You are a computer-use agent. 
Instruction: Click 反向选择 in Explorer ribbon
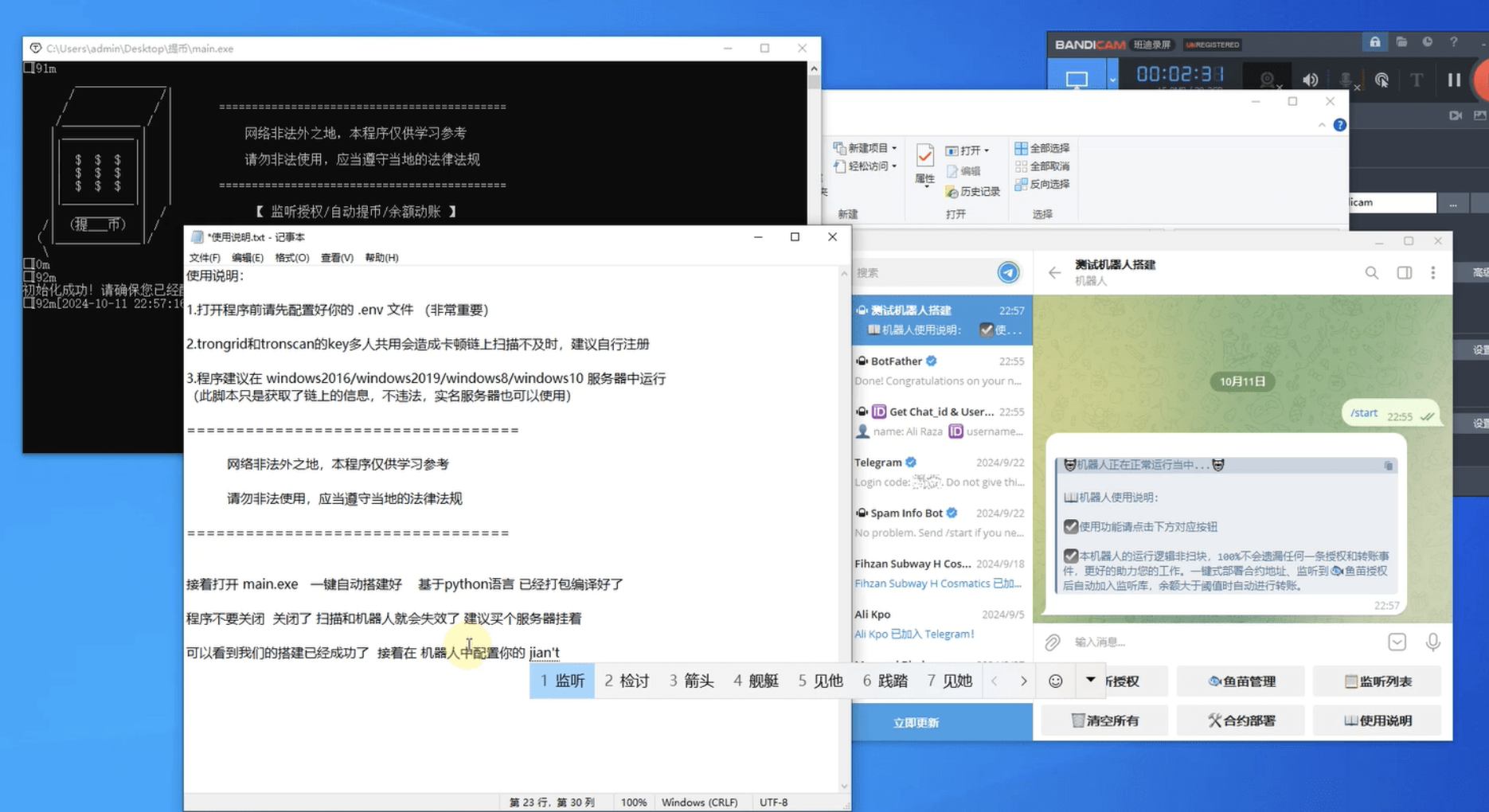click(1042, 184)
